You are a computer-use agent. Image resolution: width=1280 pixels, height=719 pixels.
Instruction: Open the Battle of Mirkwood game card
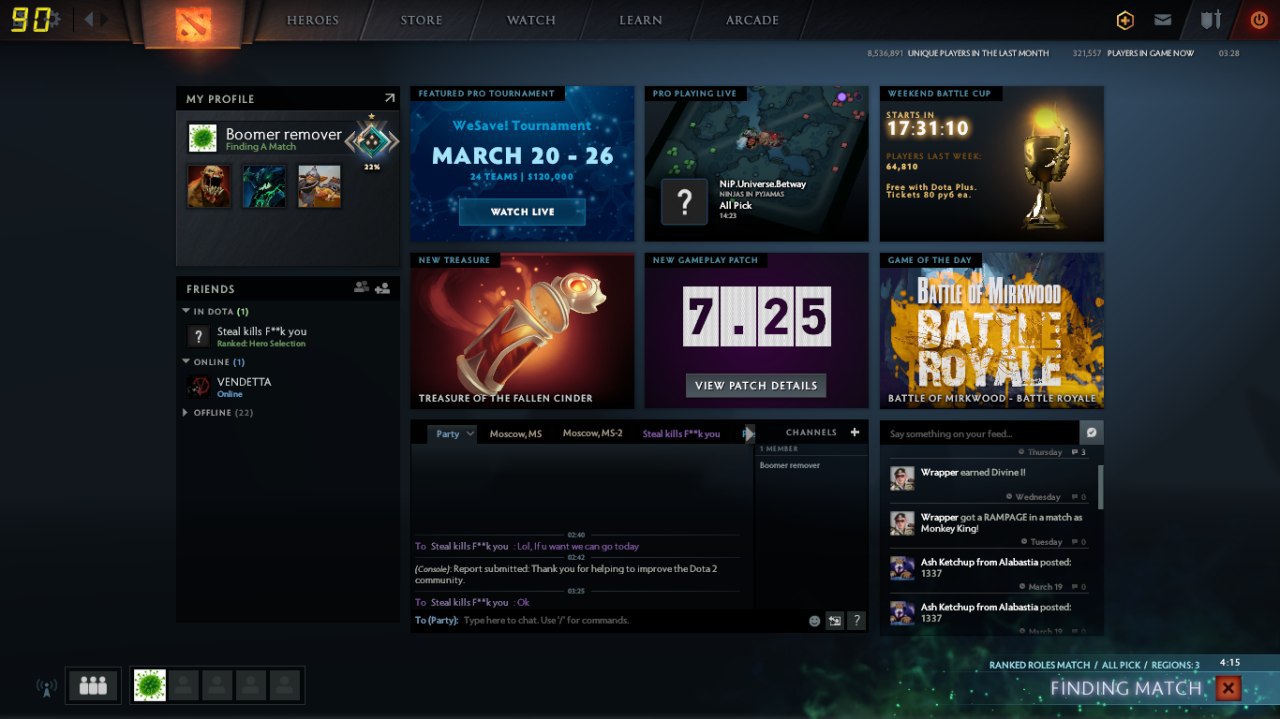992,330
